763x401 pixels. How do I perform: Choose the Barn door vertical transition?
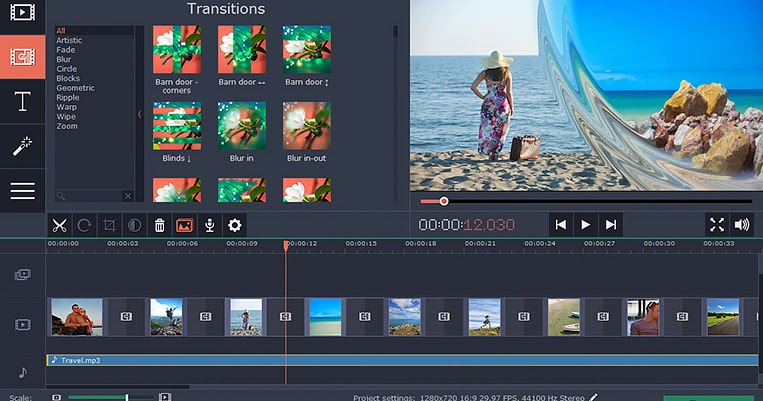coord(307,50)
